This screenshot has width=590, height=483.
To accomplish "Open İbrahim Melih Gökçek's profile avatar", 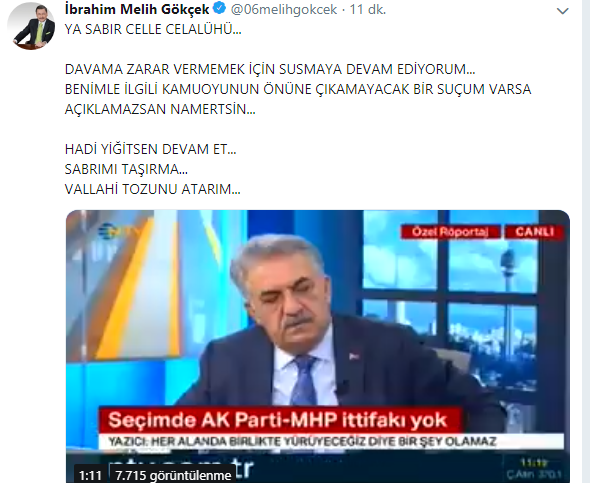I will pyautogui.click(x=32, y=26).
